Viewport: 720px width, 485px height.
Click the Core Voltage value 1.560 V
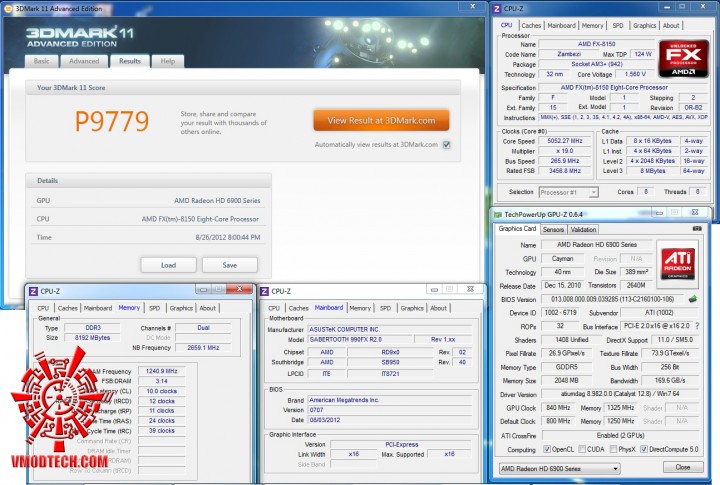tap(636, 74)
